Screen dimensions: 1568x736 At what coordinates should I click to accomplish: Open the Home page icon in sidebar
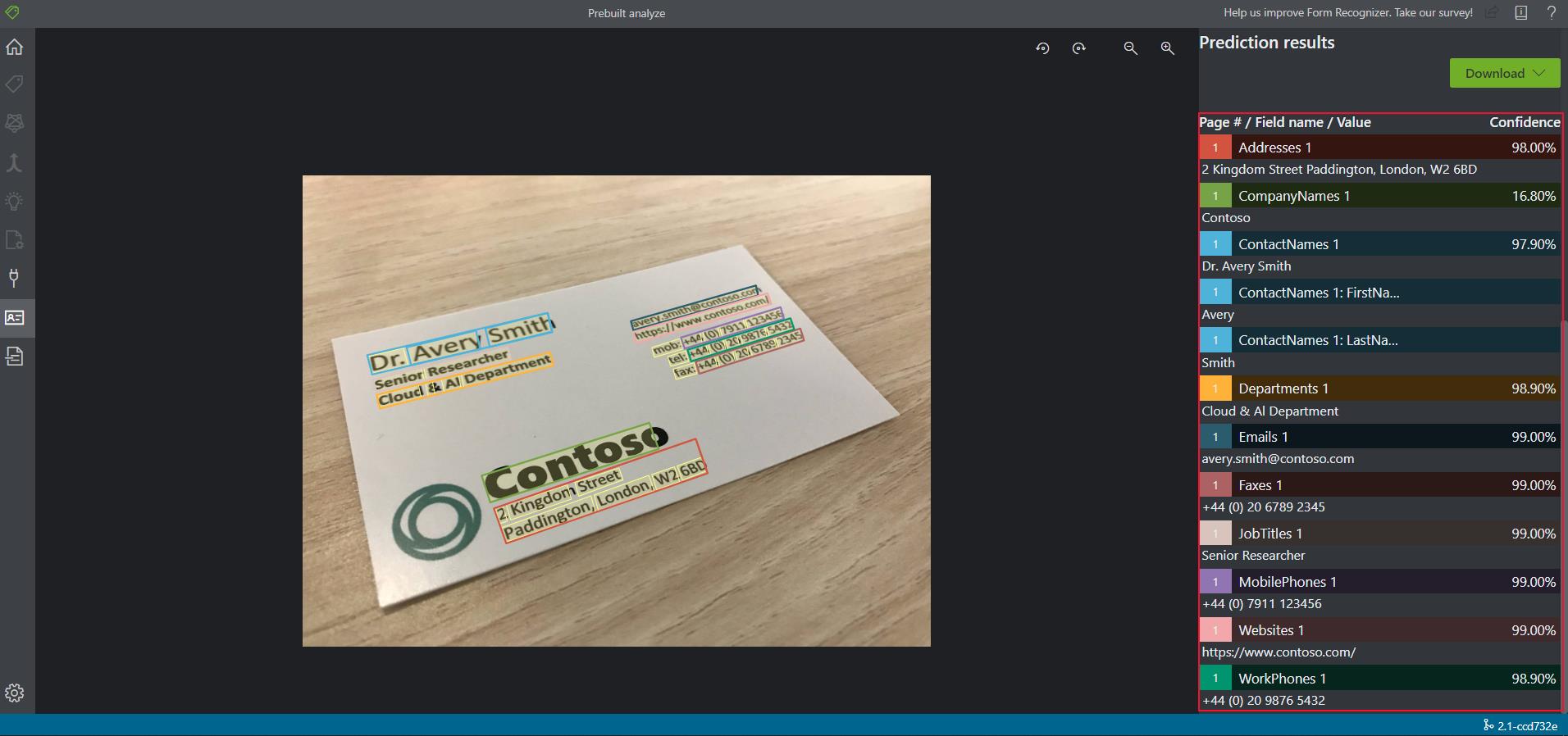[15, 47]
